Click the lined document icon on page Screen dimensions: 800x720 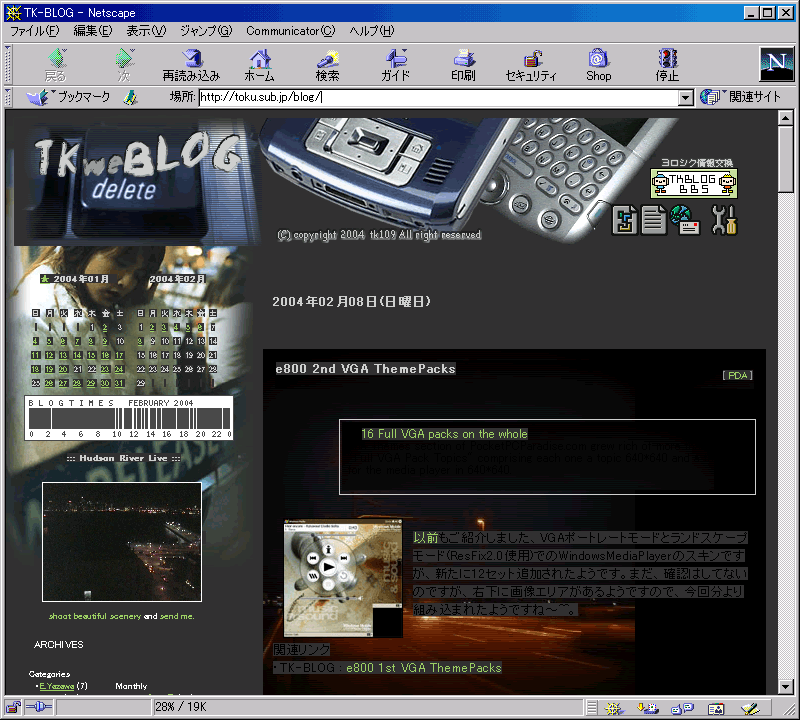point(654,220)
